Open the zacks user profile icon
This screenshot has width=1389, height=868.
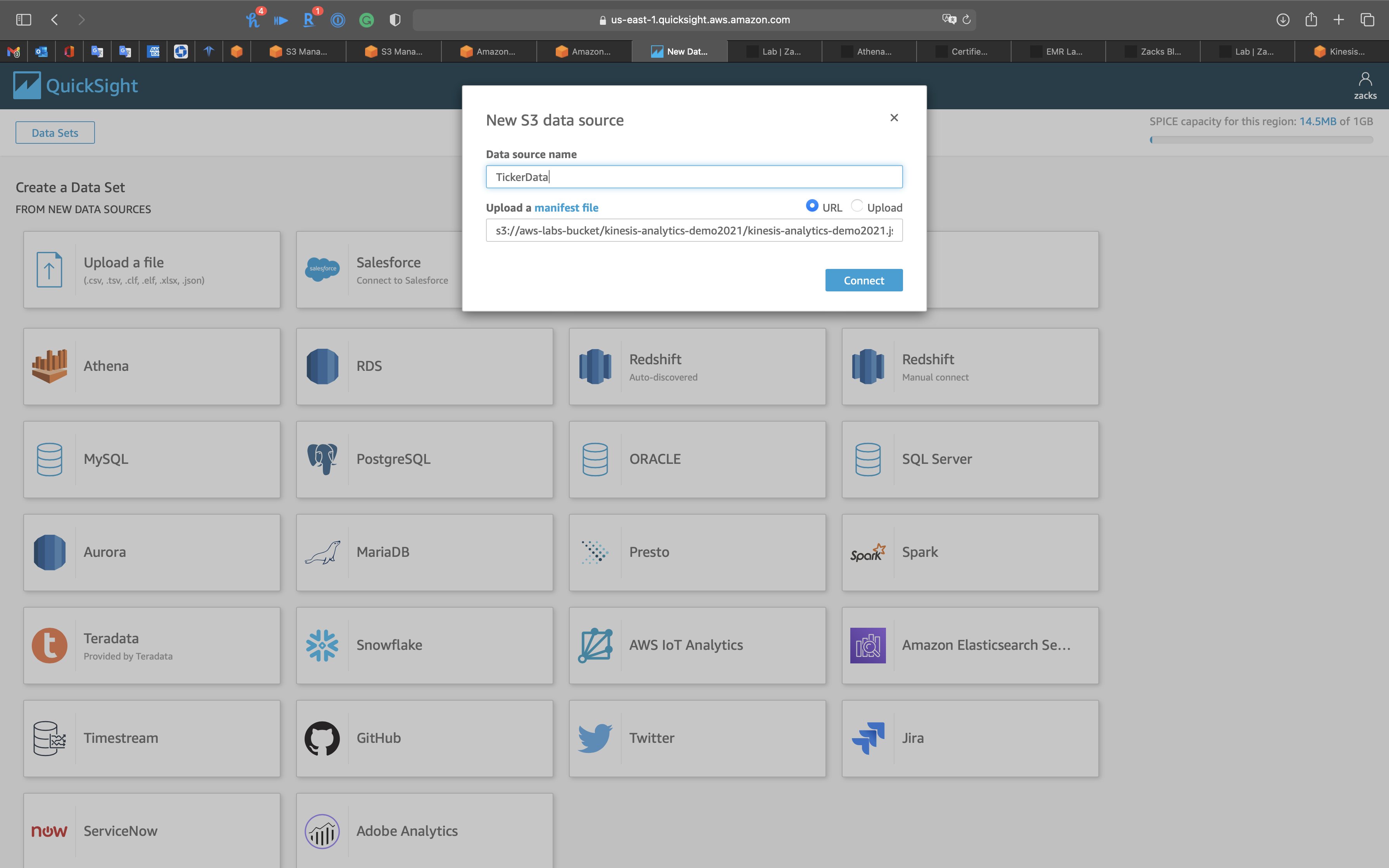click(1365, 80)
